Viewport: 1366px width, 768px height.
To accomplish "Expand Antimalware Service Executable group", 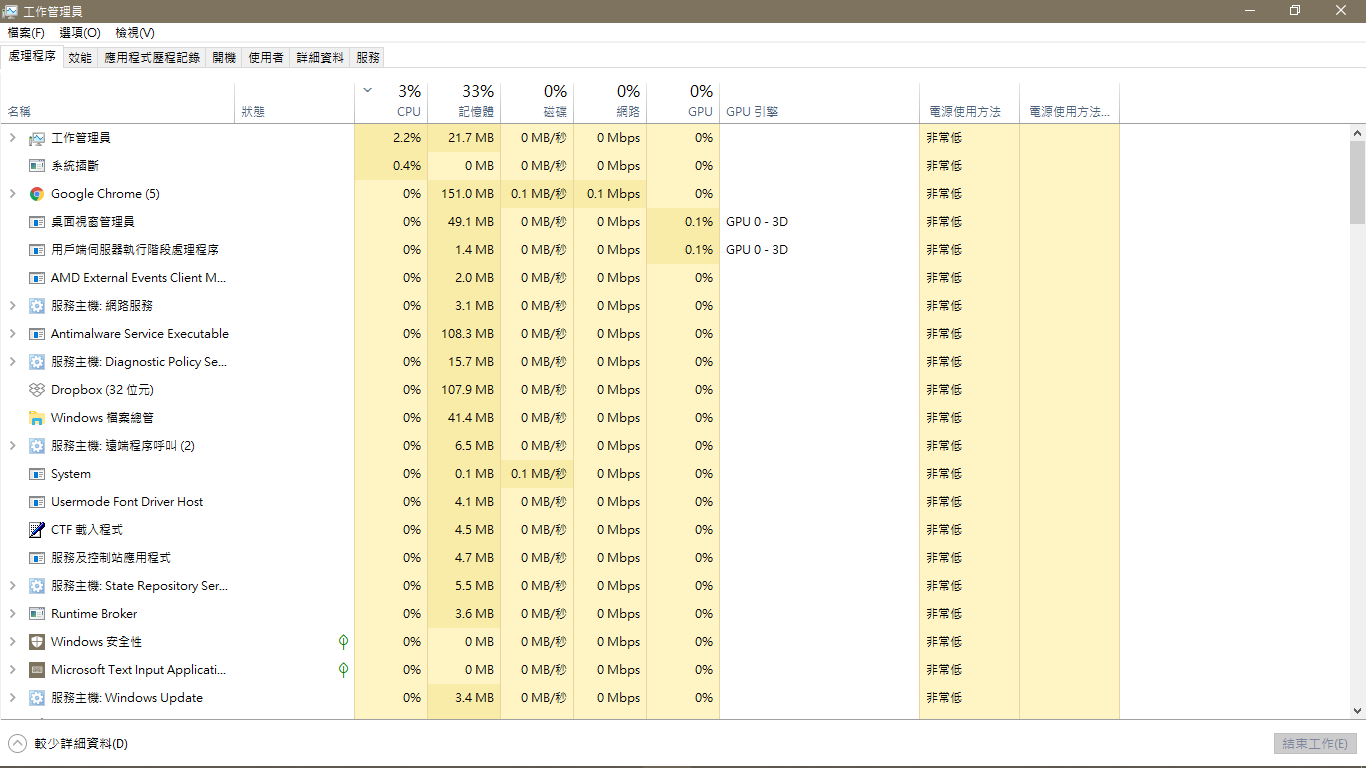I will (x=12, y=334).
